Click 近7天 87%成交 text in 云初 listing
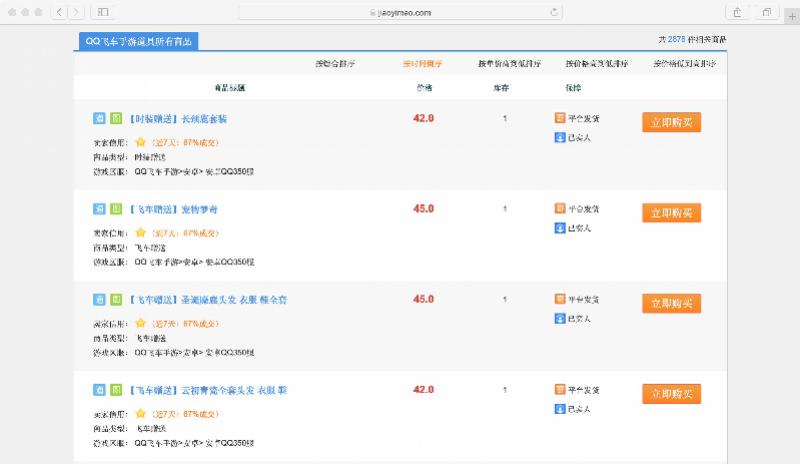 click(185, 414)
